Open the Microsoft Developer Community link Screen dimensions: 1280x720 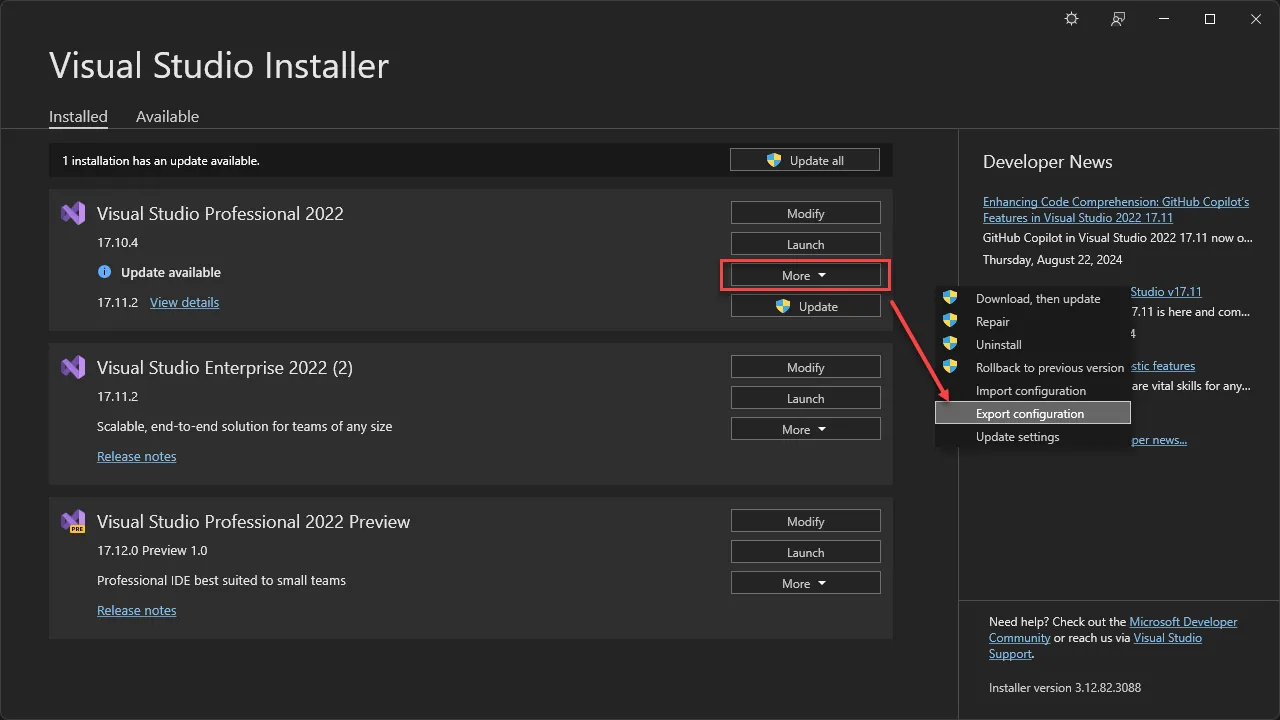pos(1183,621)
